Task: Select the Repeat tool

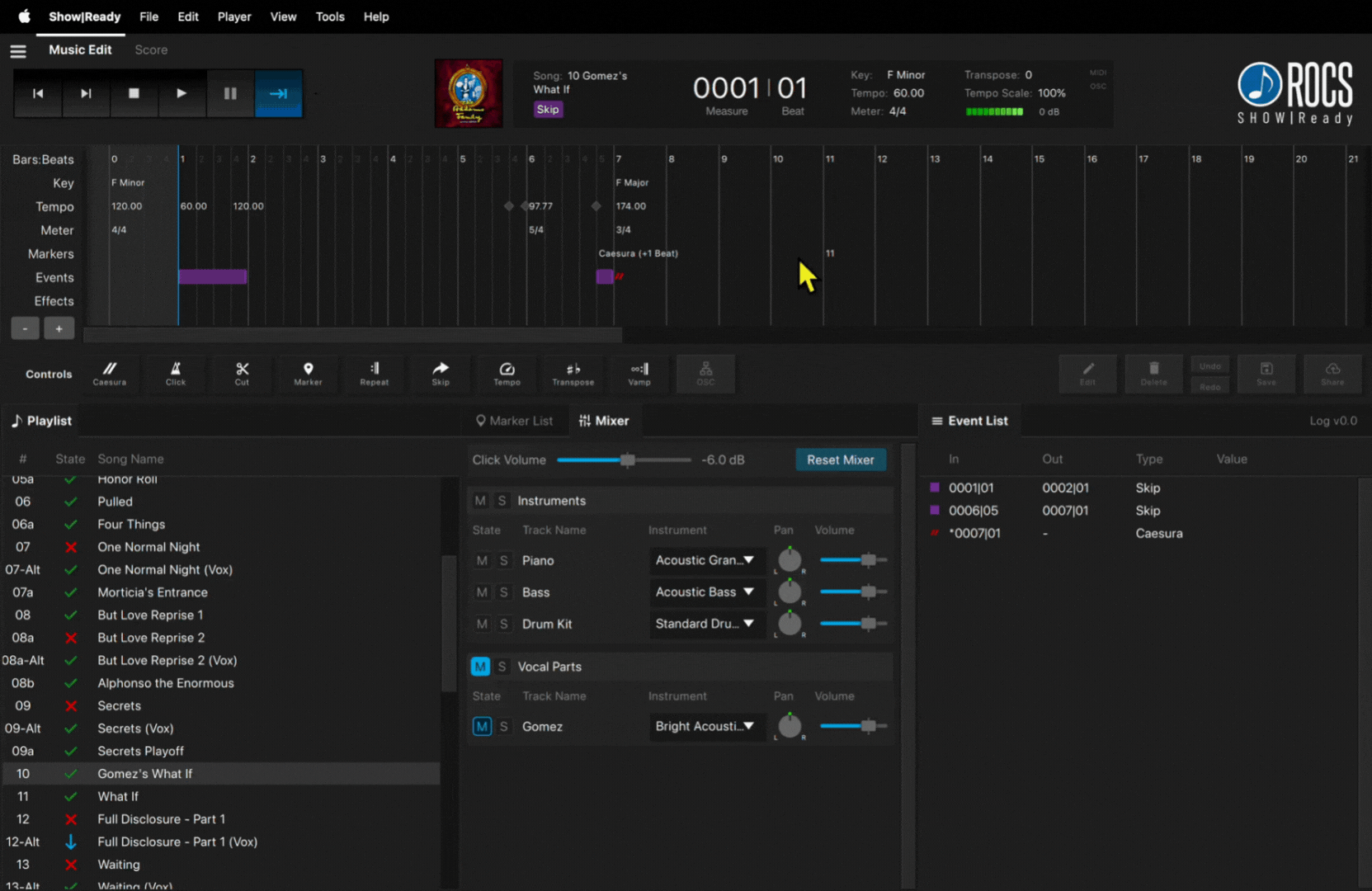Action: click(x=374, y=373)
